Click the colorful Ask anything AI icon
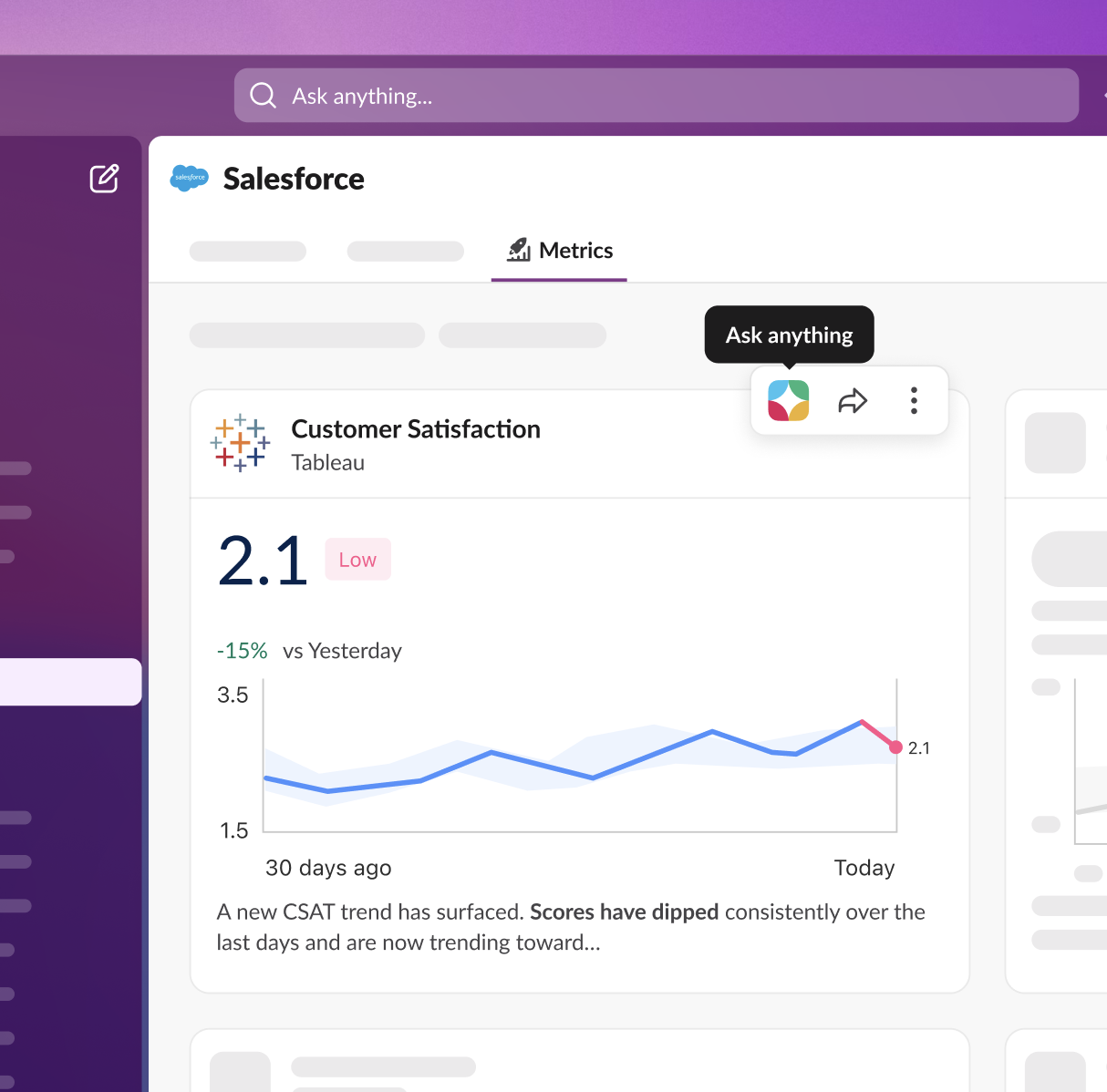1107x1092 pixels. (x=789, y=400)
